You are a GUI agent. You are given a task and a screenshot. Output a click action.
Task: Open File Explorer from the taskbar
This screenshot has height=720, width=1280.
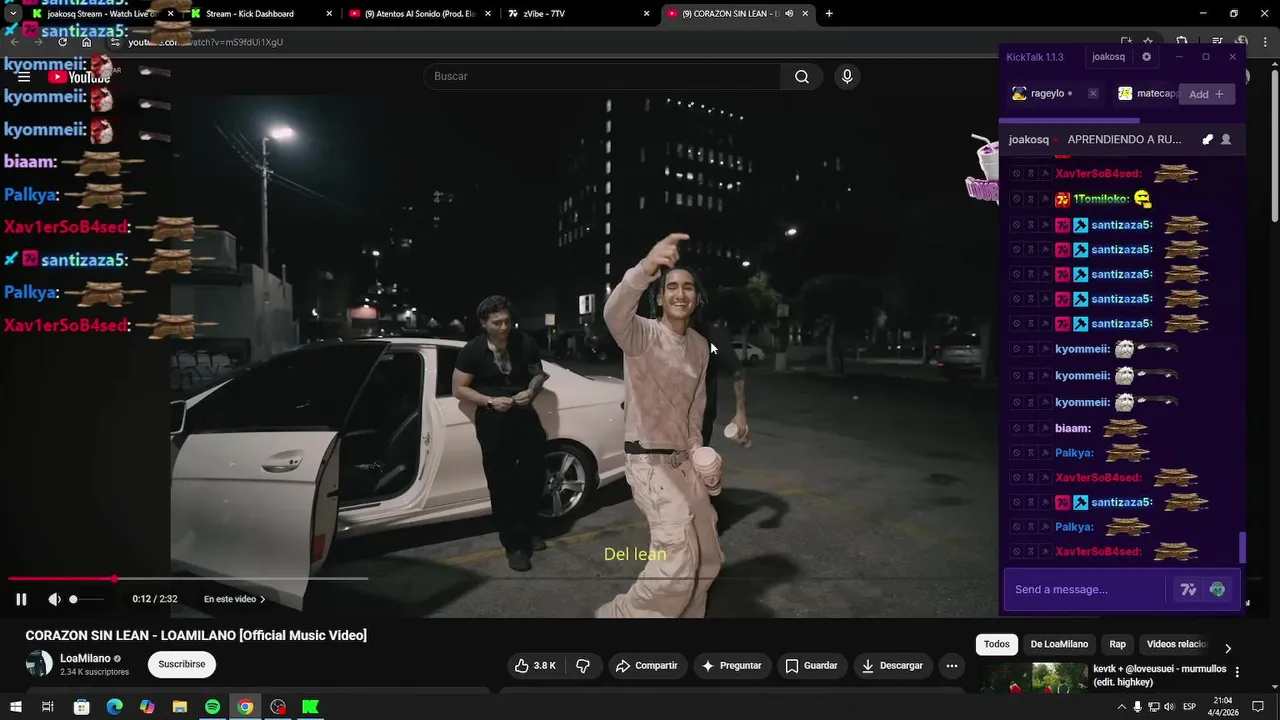click(180, 707)
